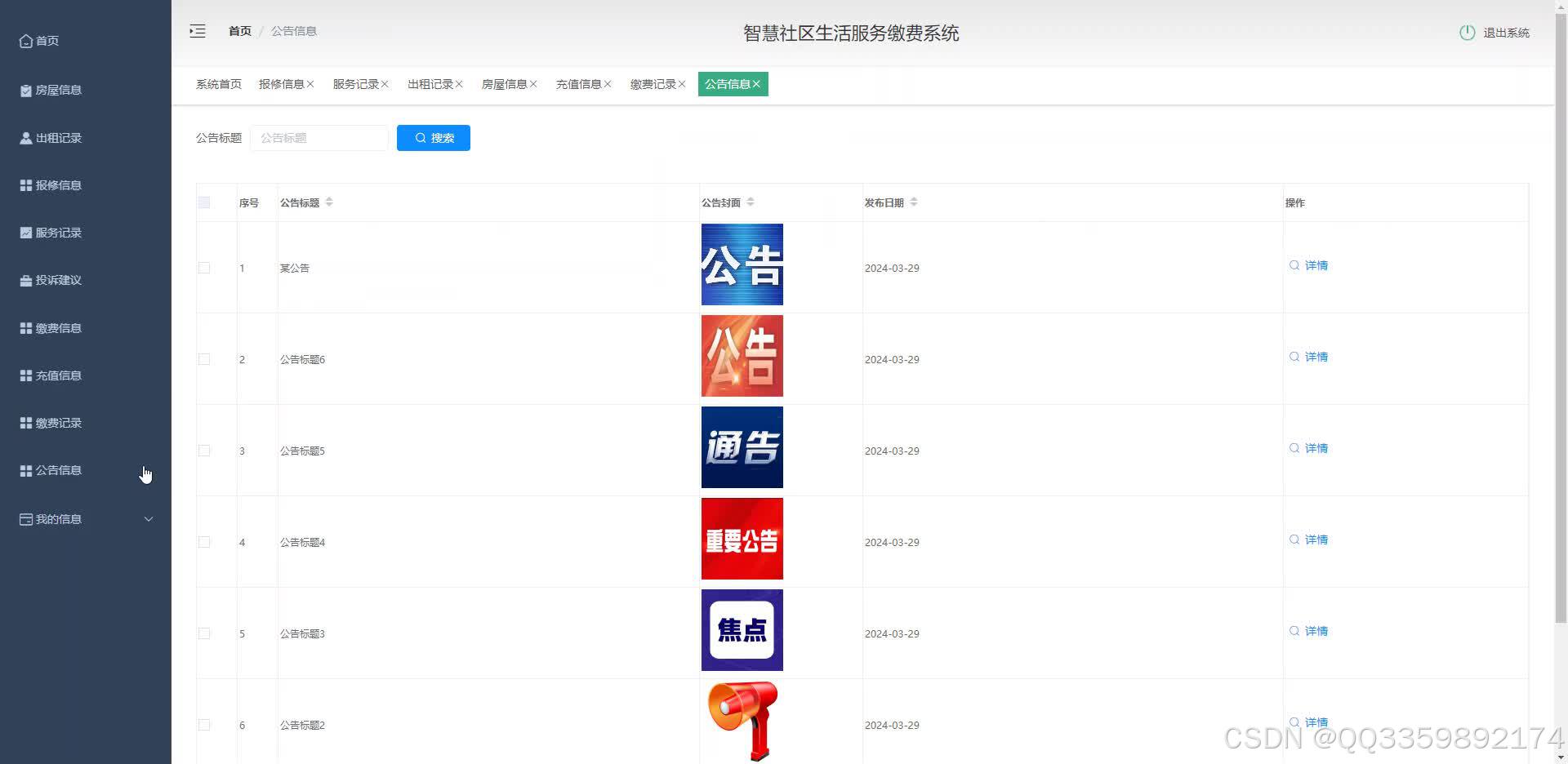Viewport: 1568px width, 764px height.
Task: Click the 出租记录 person icon
Action: click(x=26, y=138)
